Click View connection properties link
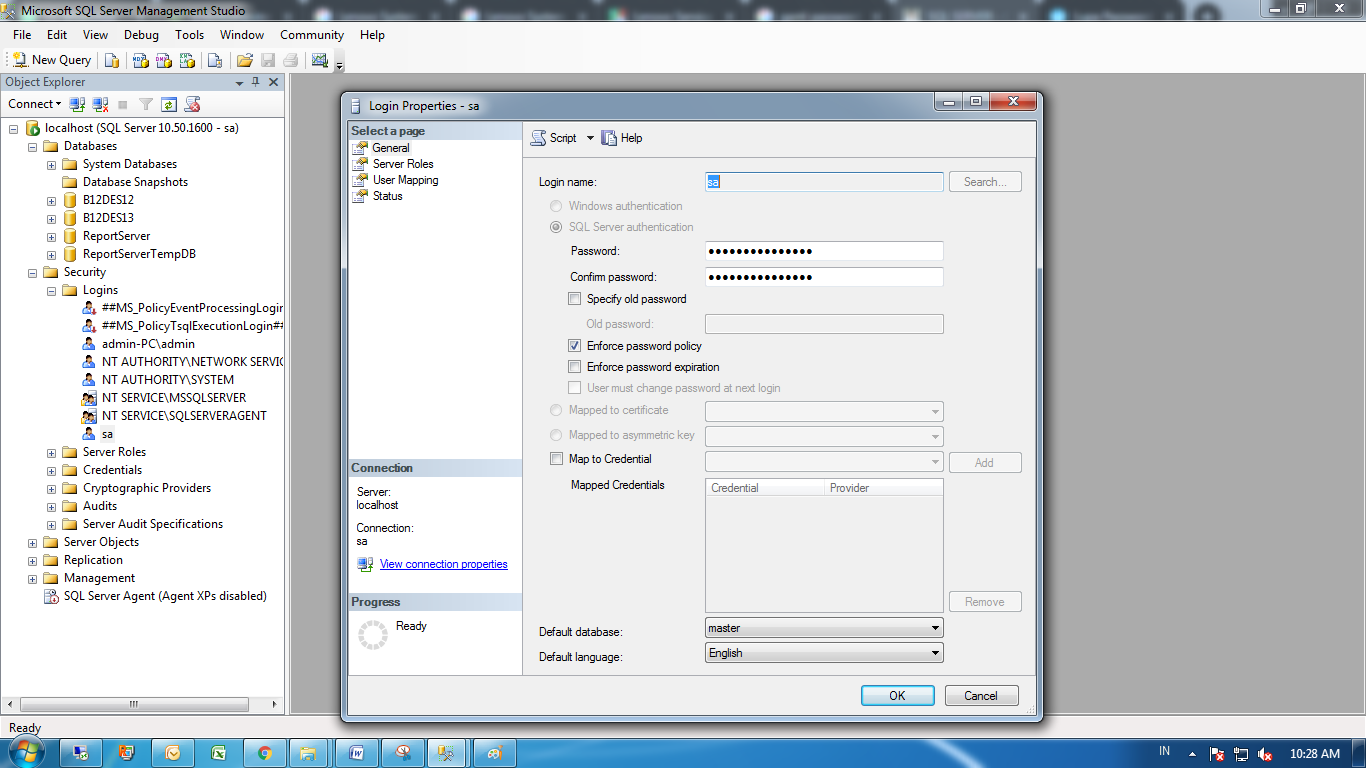Viewport: 1366px width, 768px height. (443, 564)
